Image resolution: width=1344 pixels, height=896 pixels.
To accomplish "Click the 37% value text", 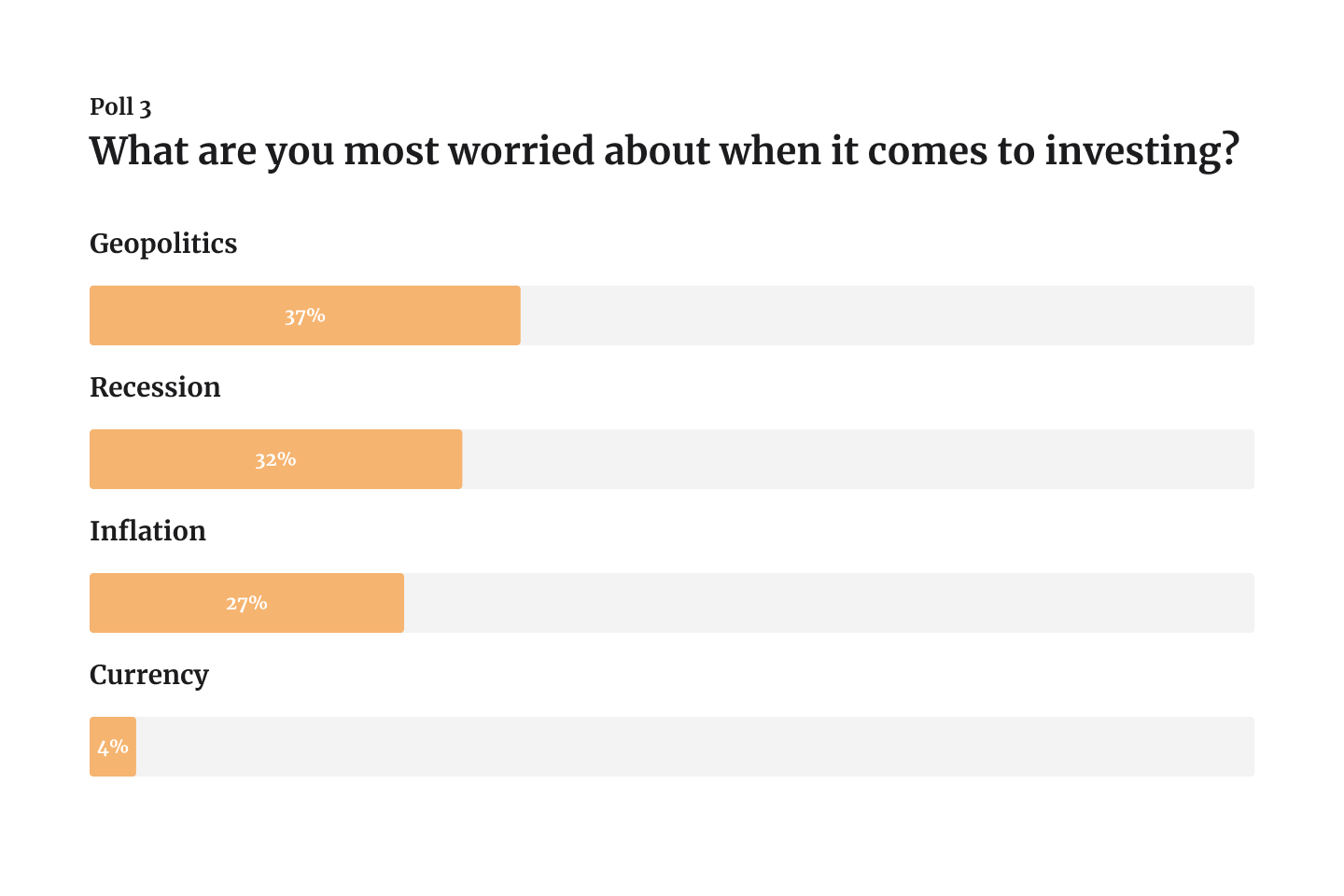I will pos(305,316).
